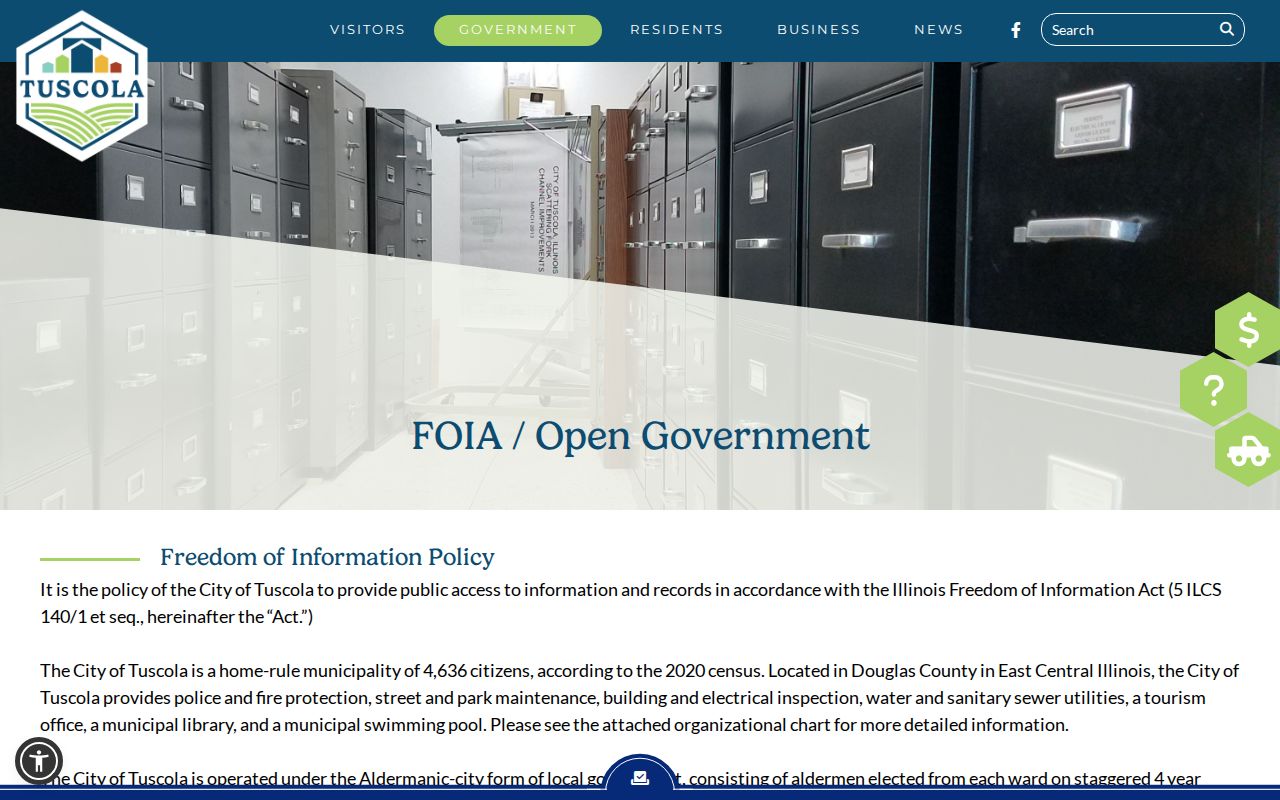Select the Government menu item
The height and width of the screenshot is (800, 1280).
tap(518, 30)
